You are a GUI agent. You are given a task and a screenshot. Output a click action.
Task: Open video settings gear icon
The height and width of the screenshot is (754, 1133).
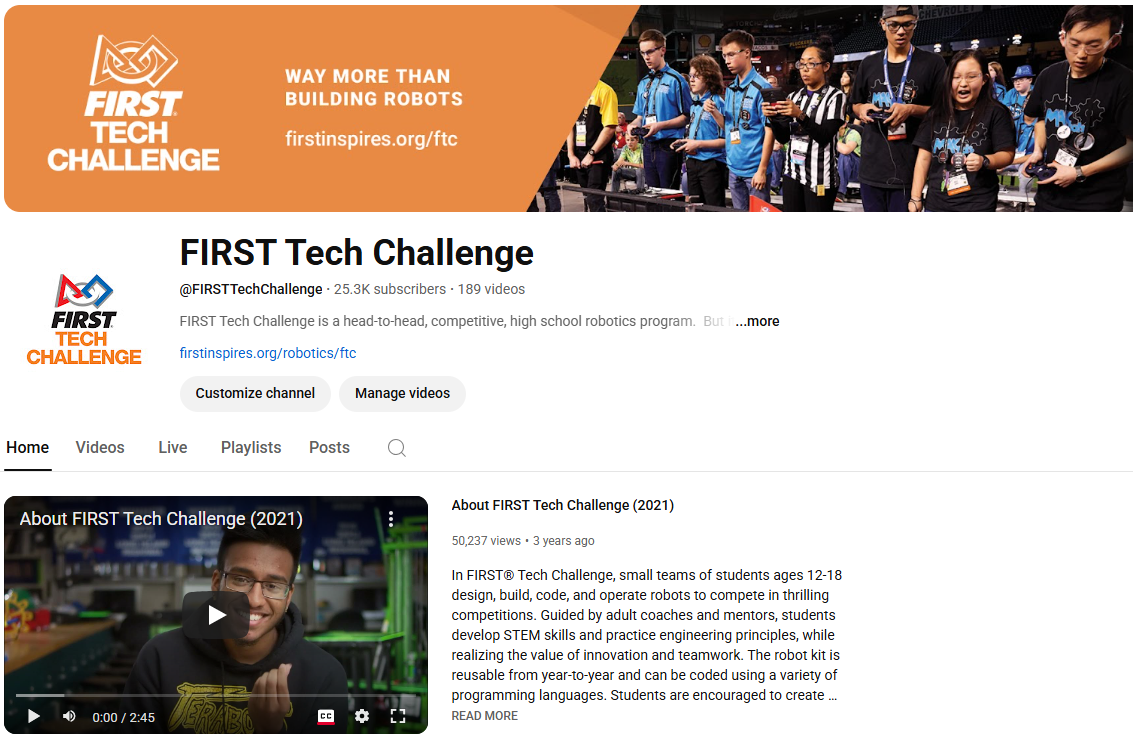362,716
